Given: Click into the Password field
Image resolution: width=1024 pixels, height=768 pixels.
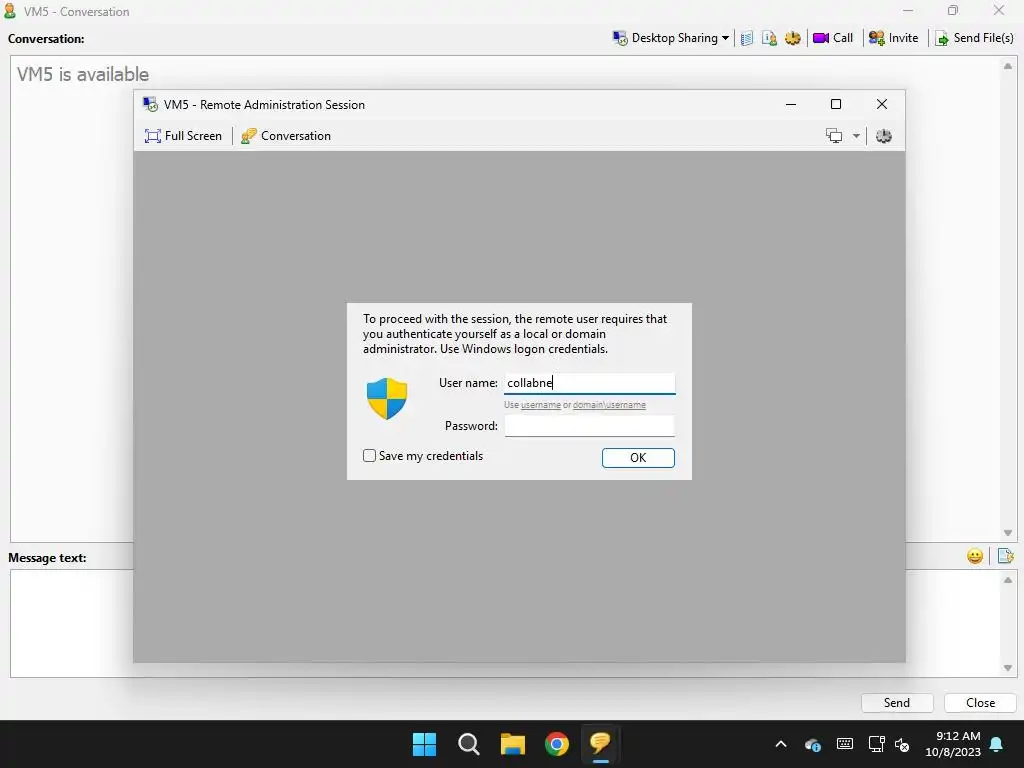Looking at the screenshot, I should pos(590,426).
